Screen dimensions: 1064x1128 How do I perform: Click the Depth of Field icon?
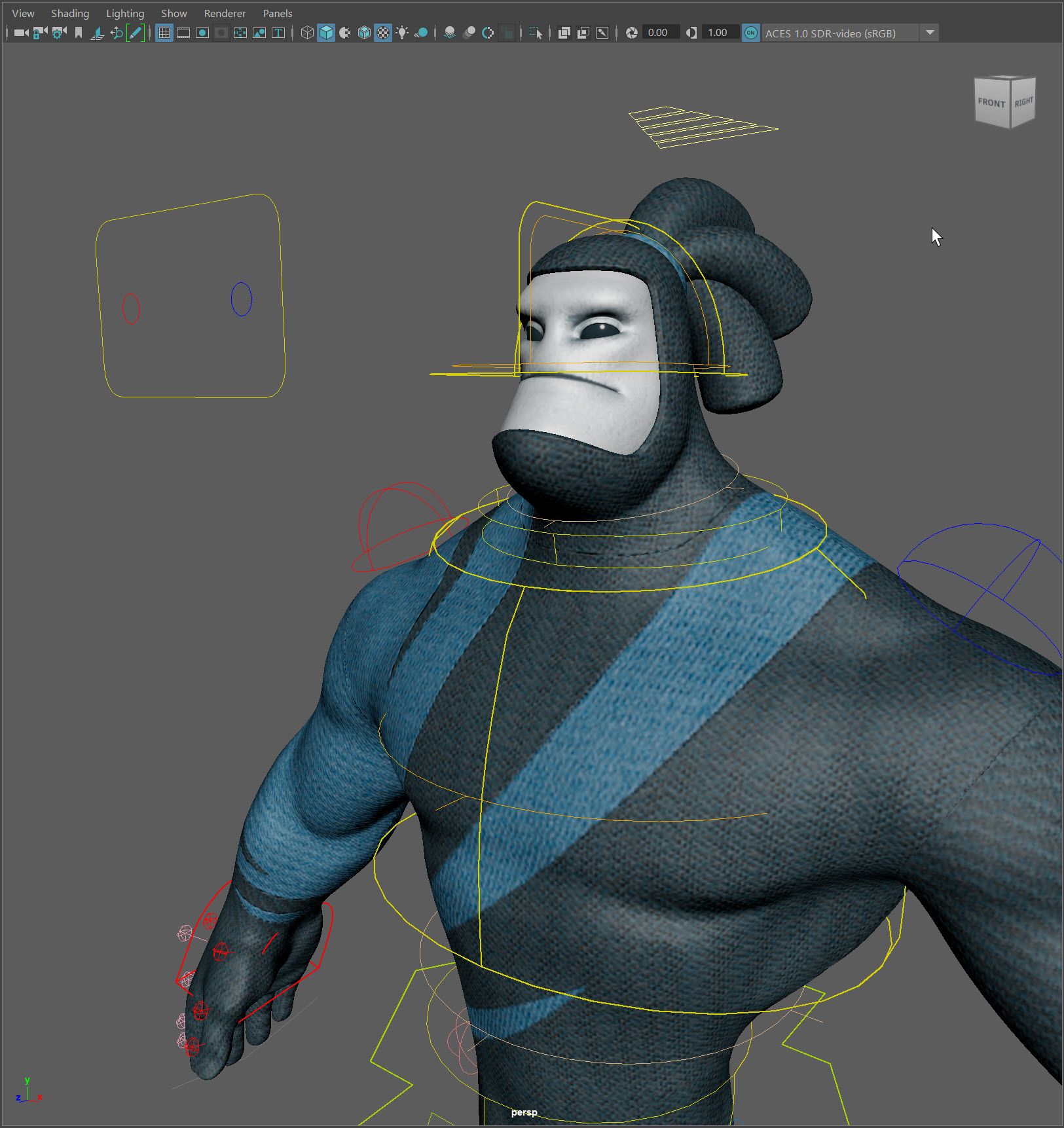(507, 33)
